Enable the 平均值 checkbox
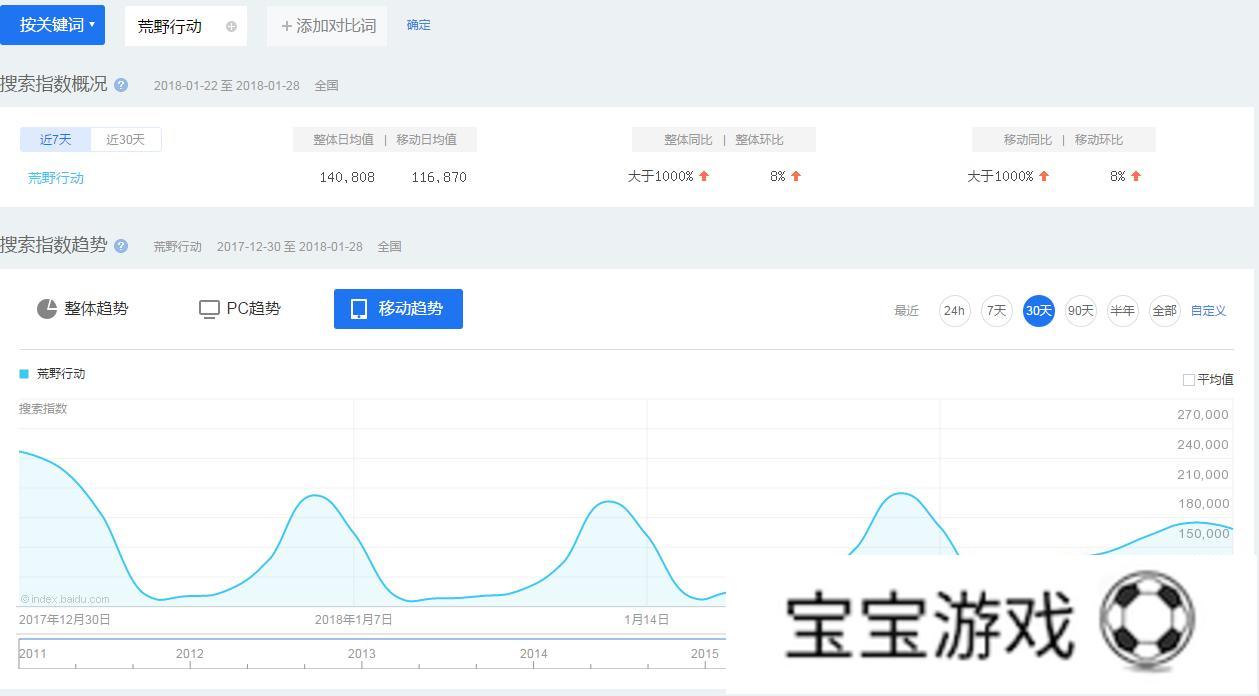The width and height of the screenshot is (1259, 696). [x=1189, y=380]
